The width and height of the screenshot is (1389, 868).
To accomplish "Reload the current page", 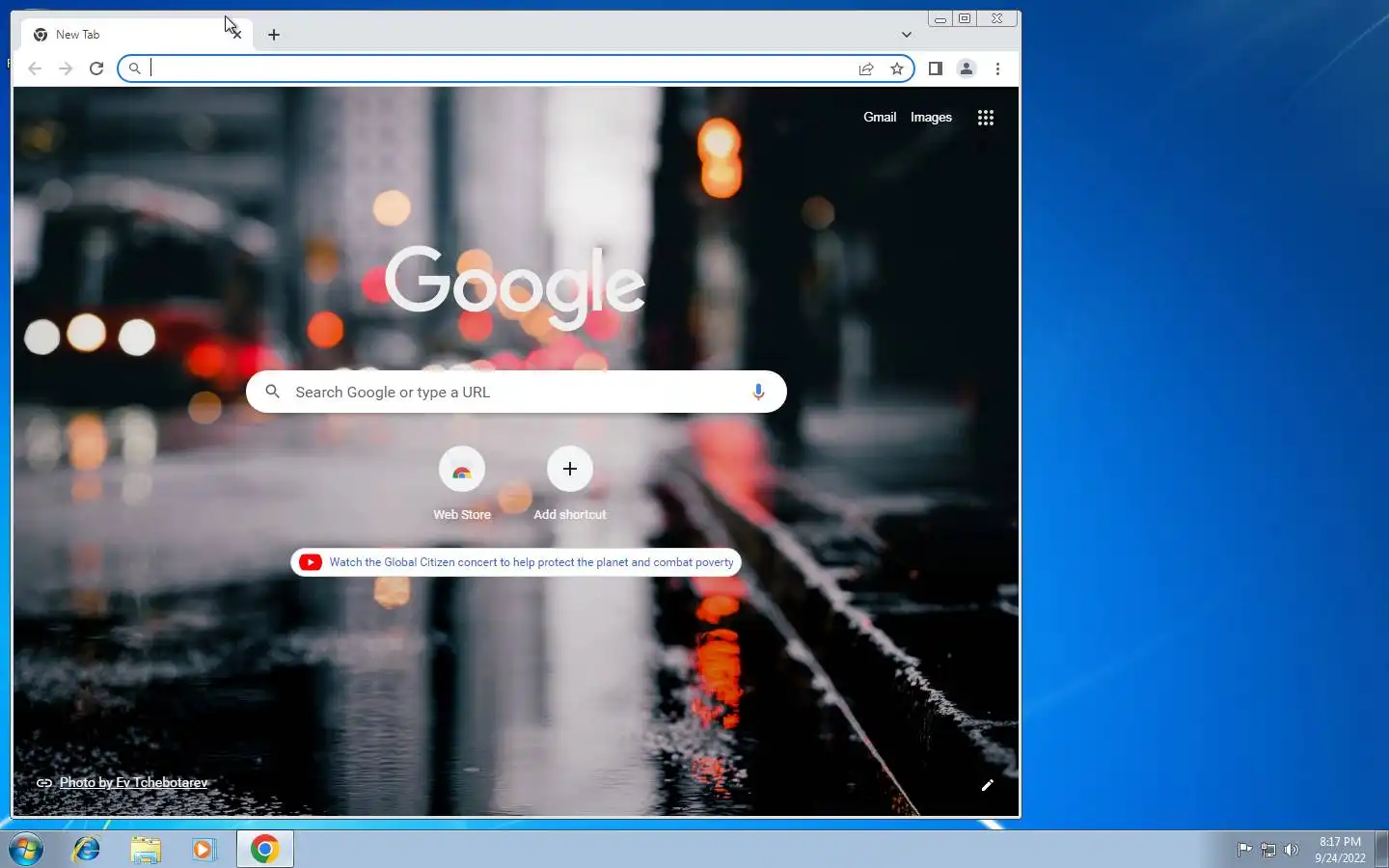I will tap(96, 68).
